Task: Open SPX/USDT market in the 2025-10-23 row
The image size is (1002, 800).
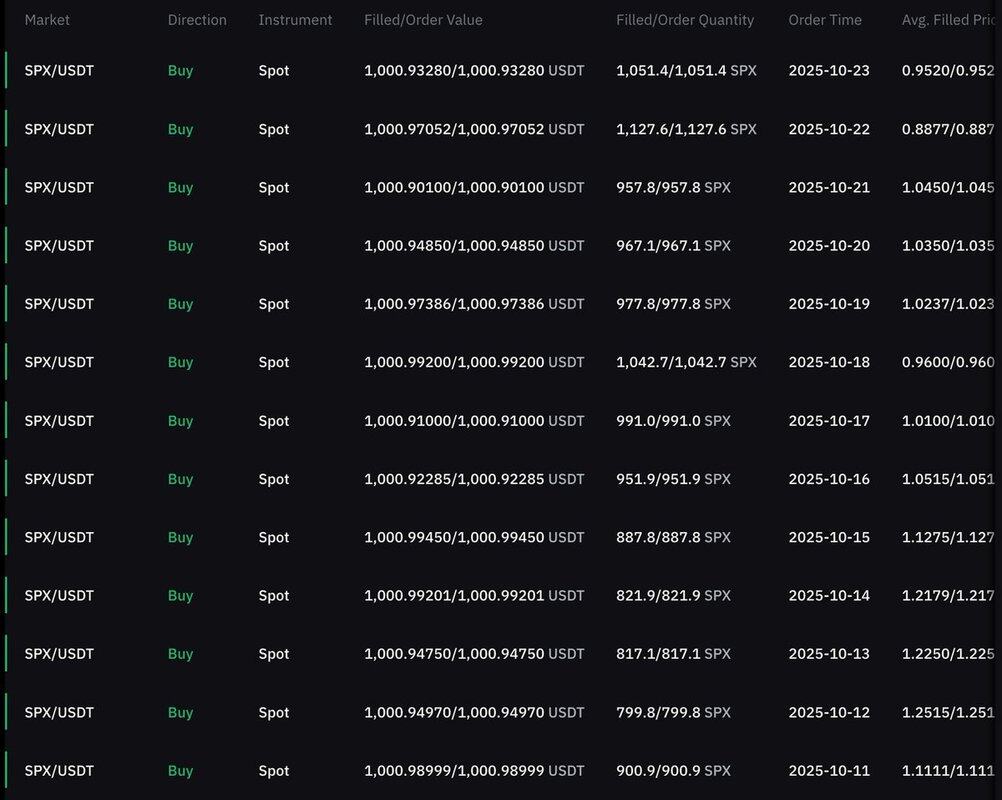Action: click(x=59, y=71)
